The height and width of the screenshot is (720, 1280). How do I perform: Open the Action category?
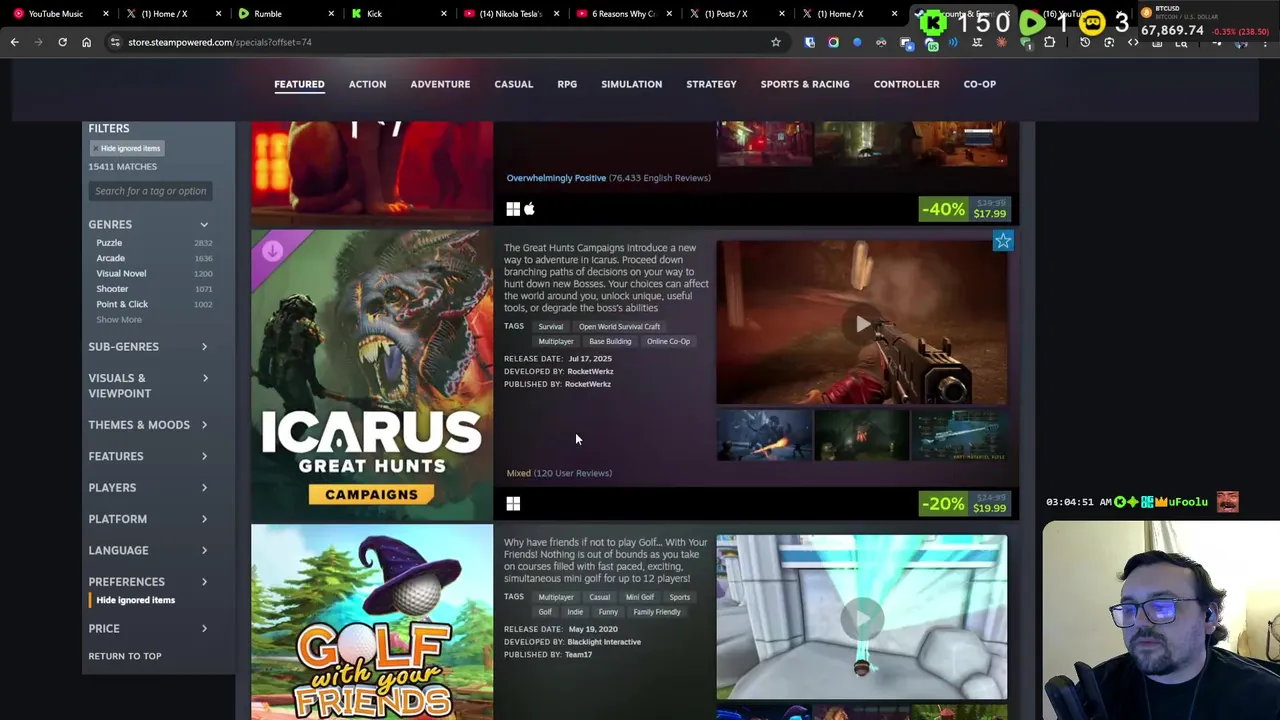click(x=367, y=84)
